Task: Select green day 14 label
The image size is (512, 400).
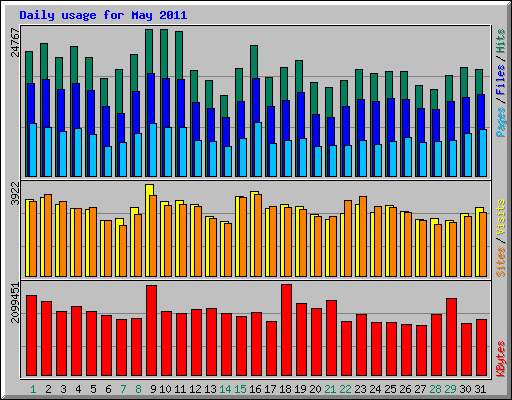Action: point(225,389)
